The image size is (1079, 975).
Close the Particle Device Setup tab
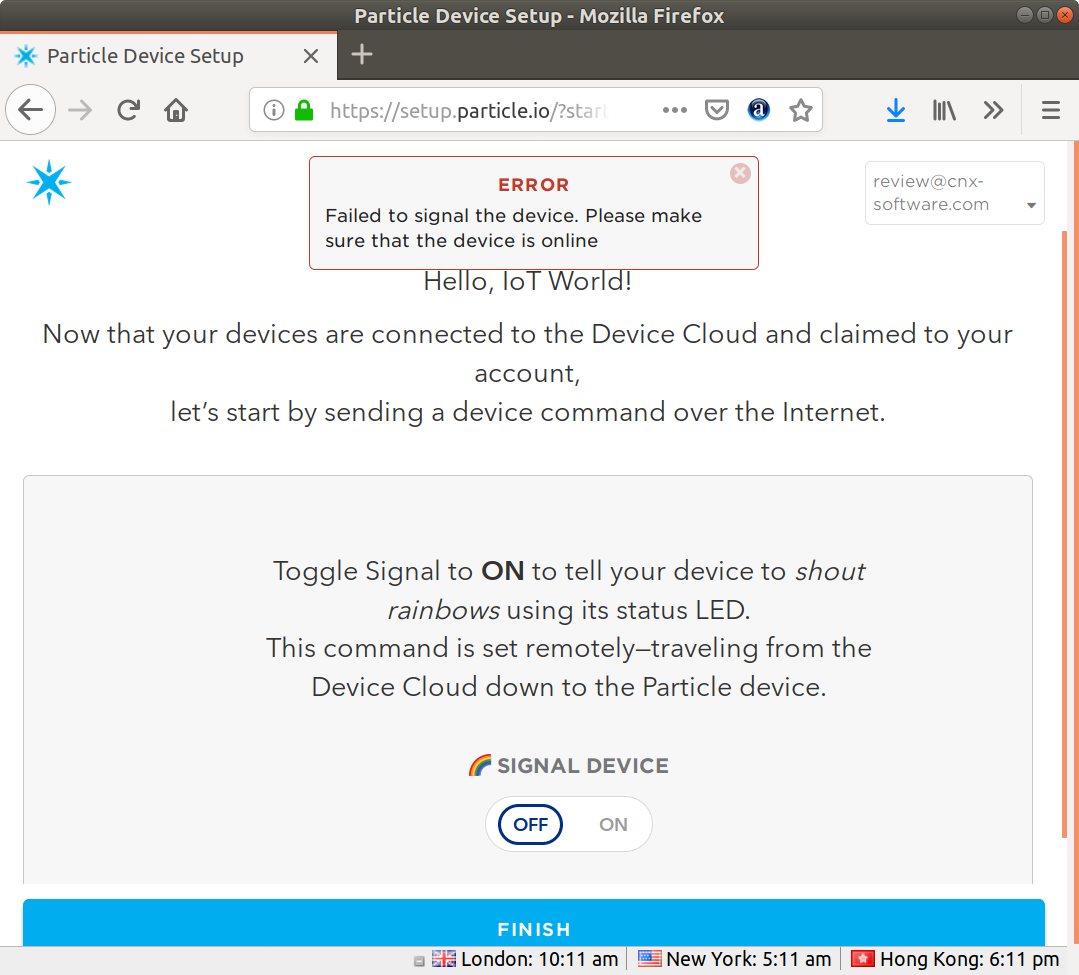(x=311, y=56)
